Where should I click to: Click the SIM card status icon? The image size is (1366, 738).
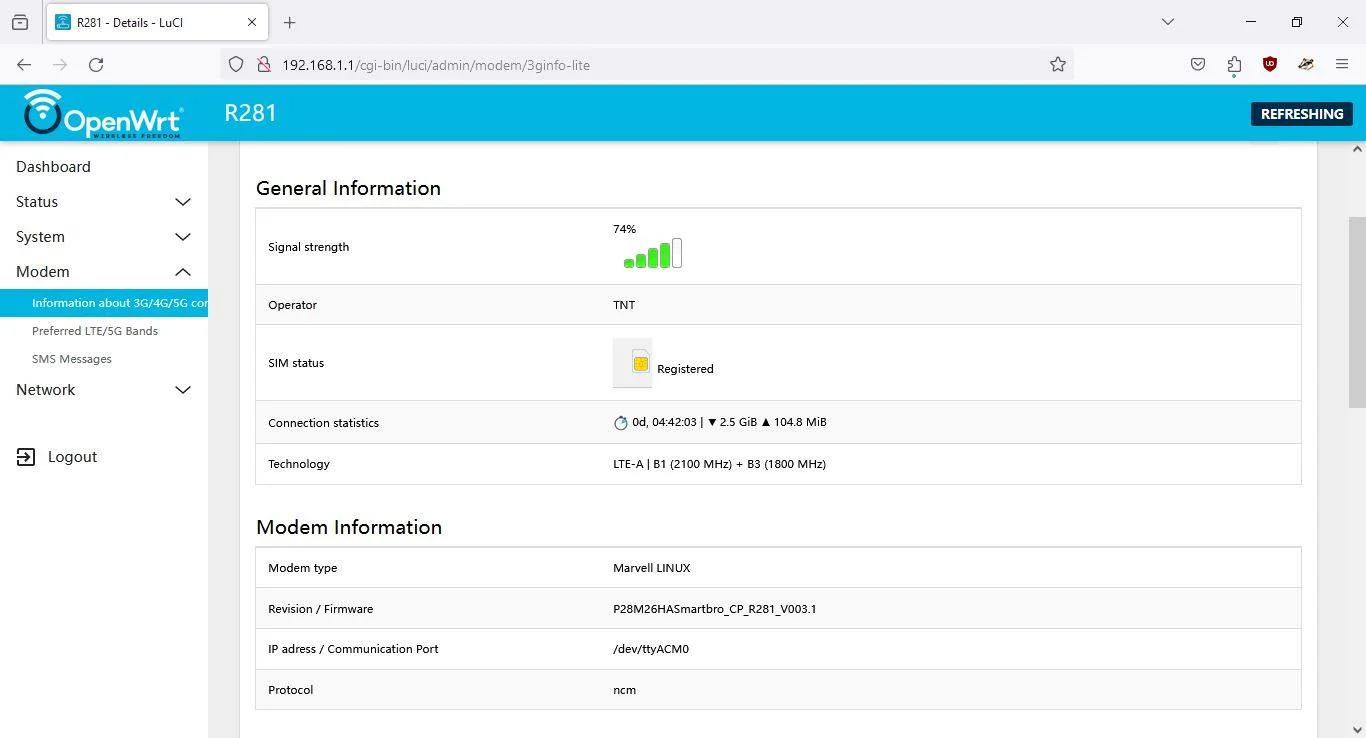[632, 363]
